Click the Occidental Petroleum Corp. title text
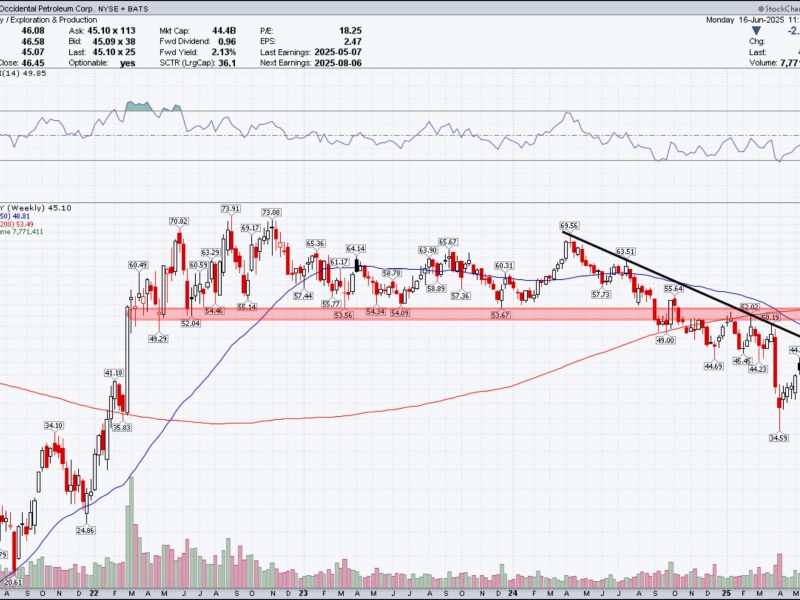Image resolution: width=800 pixels, height=600 pixels. (x=48, y=9)
